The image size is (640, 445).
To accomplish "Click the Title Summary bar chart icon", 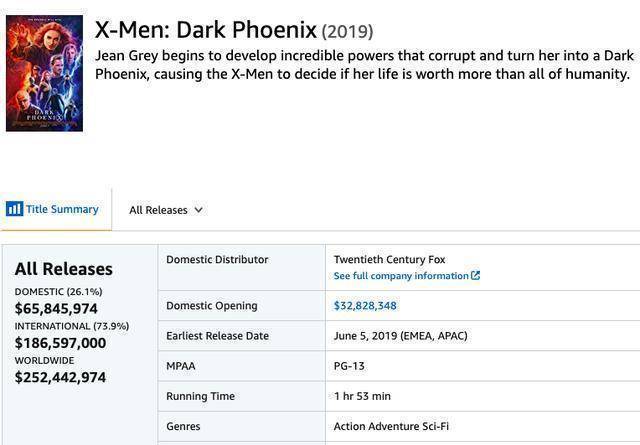I will pos(14,209).
